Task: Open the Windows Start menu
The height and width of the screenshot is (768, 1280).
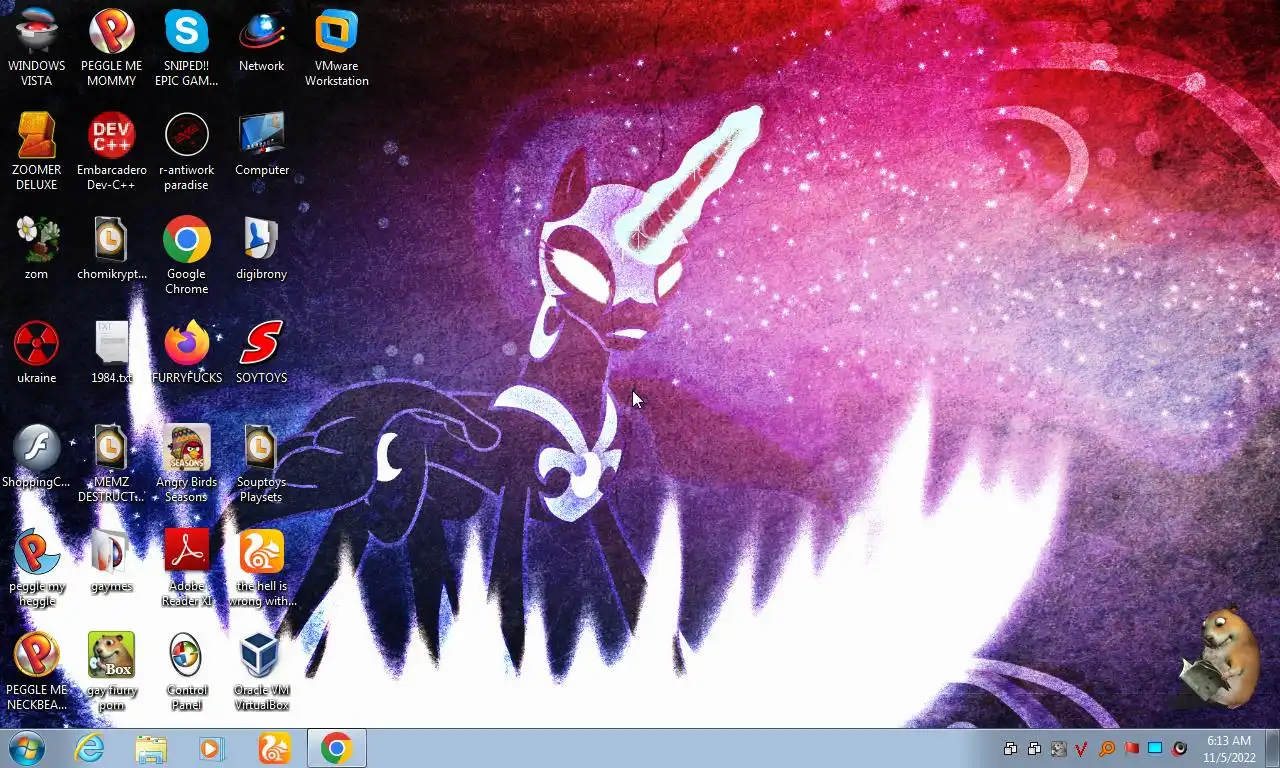Action: [27, 748]
